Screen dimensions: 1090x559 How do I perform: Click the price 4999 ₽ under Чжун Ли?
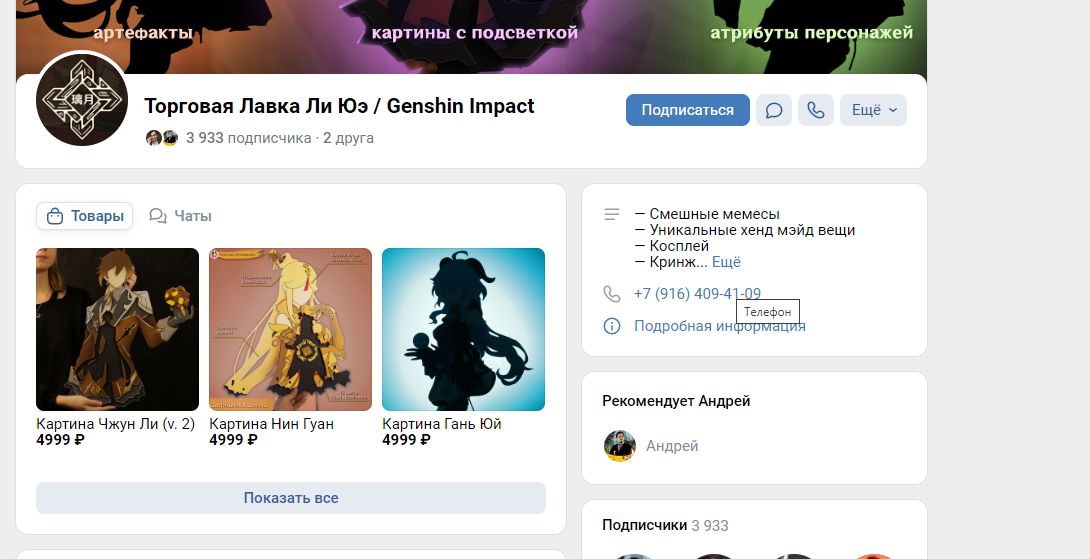tap(60, 440)
